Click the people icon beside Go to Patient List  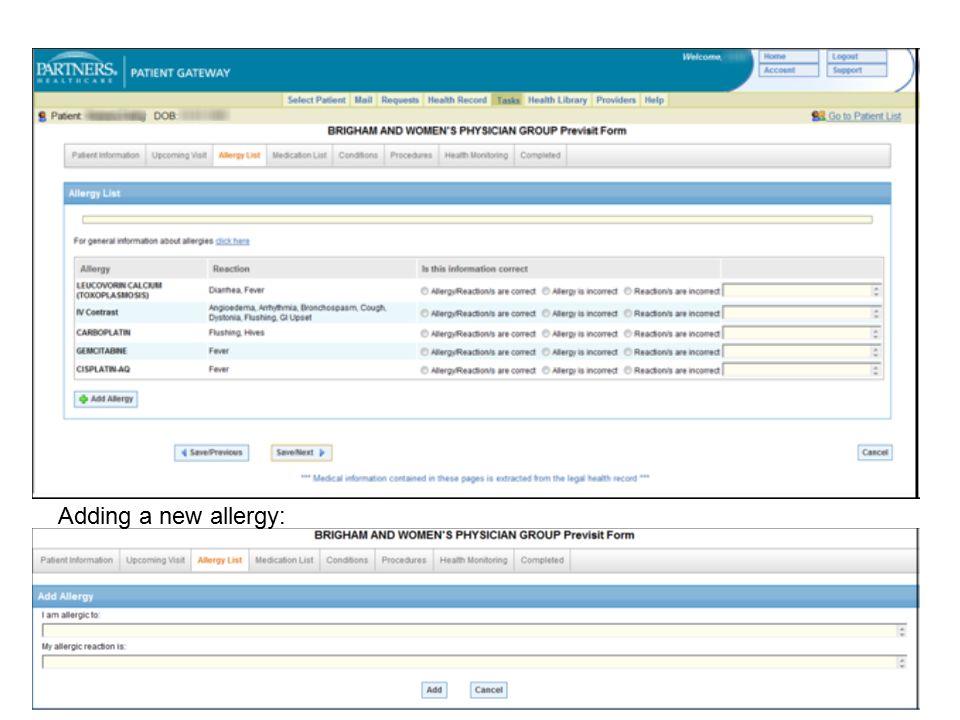tap(818, 116)
